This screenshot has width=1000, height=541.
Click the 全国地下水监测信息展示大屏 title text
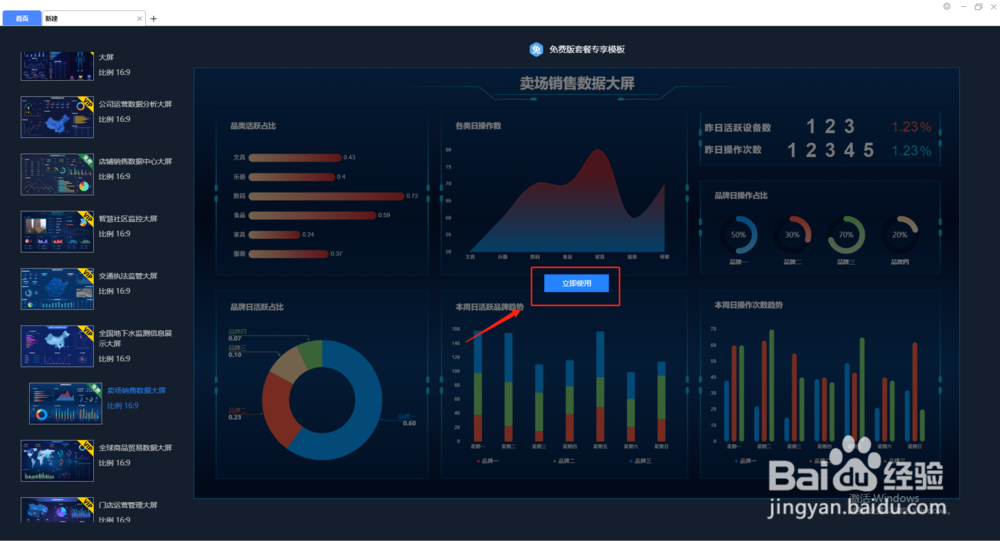135,338
